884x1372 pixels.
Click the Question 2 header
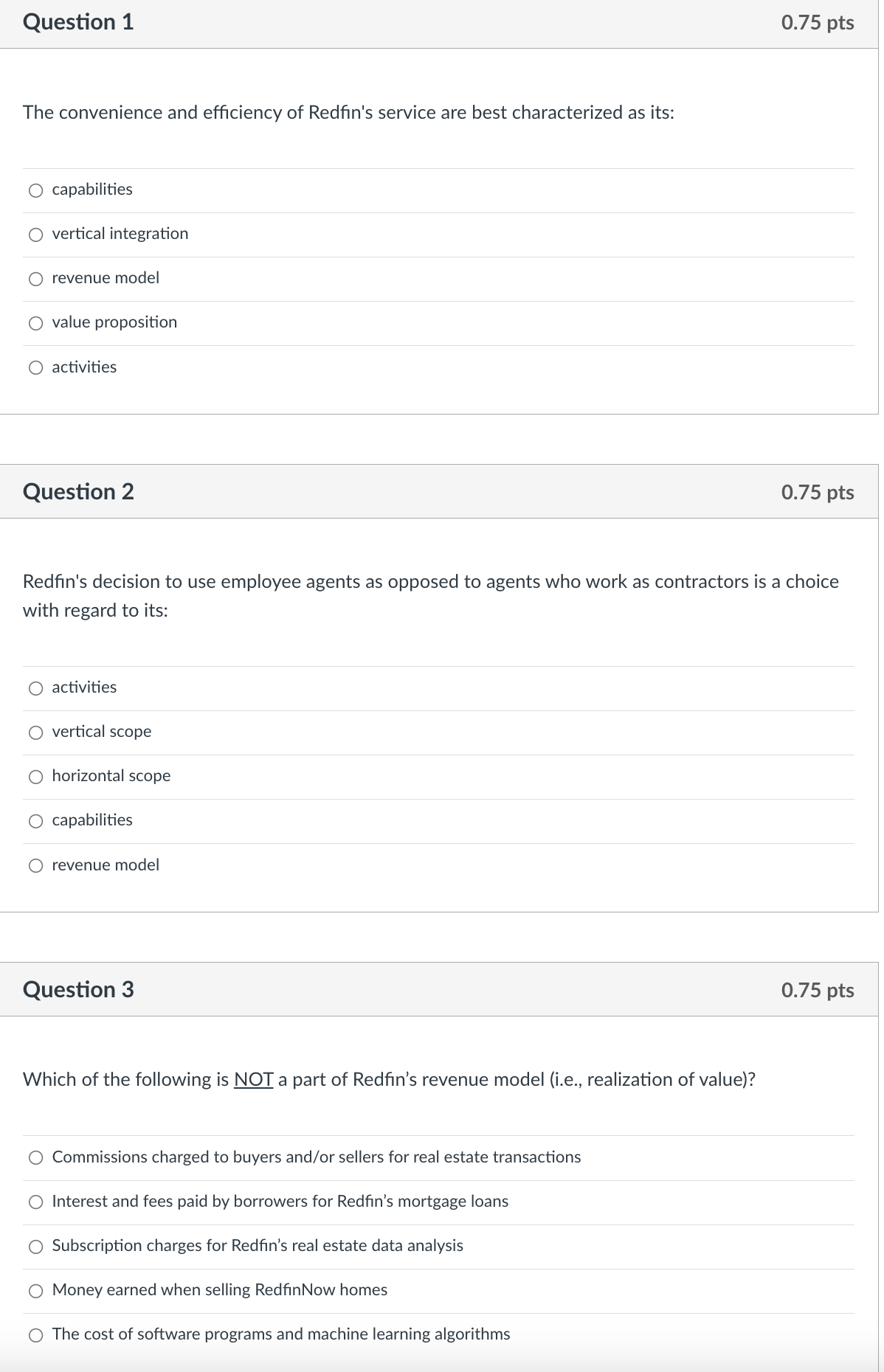[x=78, y=491]
